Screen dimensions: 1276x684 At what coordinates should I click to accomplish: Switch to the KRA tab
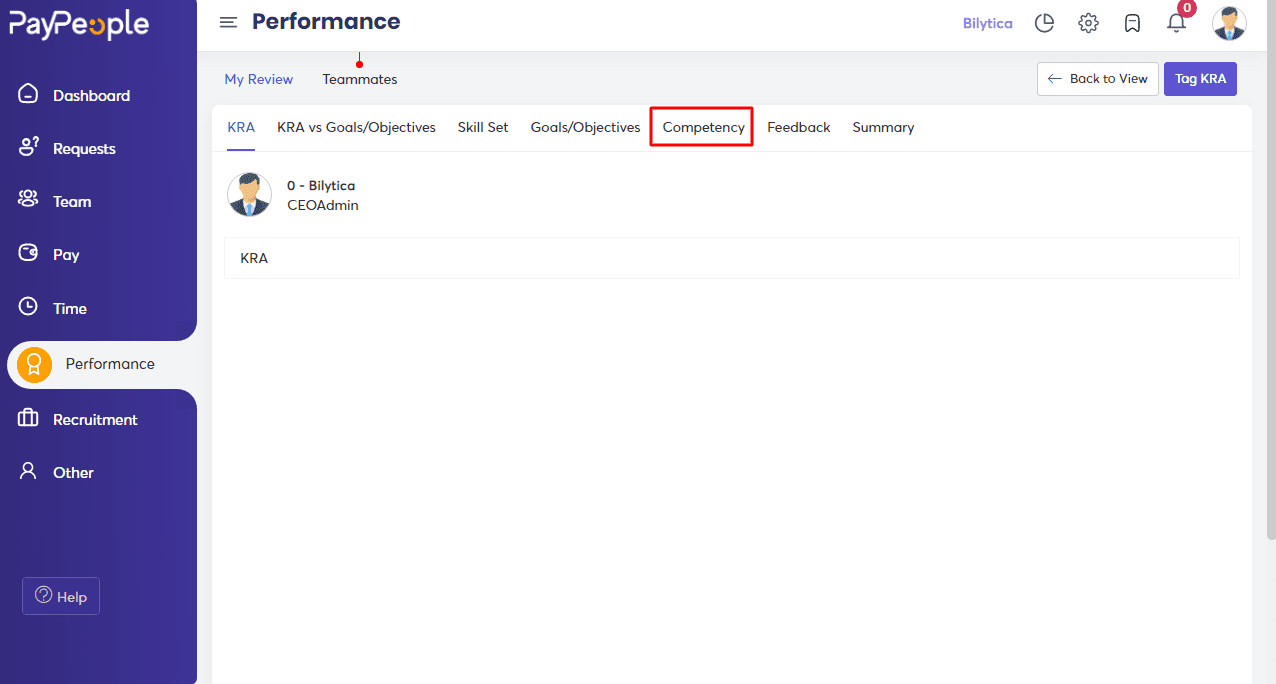tap(241, 128)
